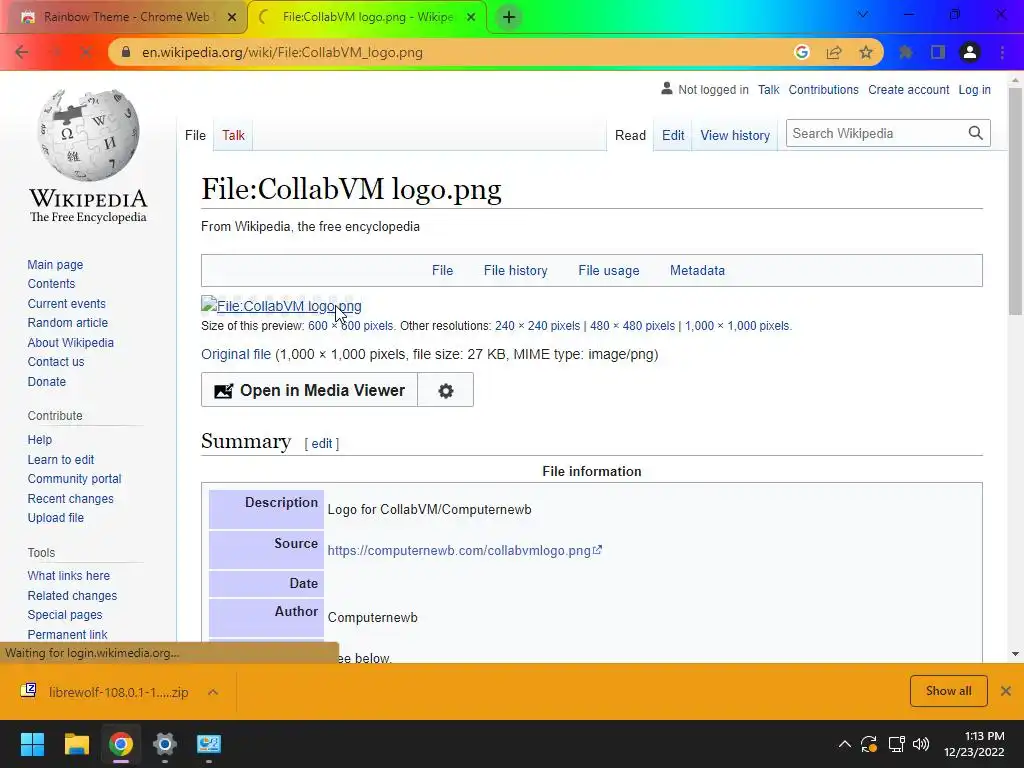The image size is (1024, 768).
Task: Click the address bar URL
Action: pyautogui.click(x=282, y=52)
